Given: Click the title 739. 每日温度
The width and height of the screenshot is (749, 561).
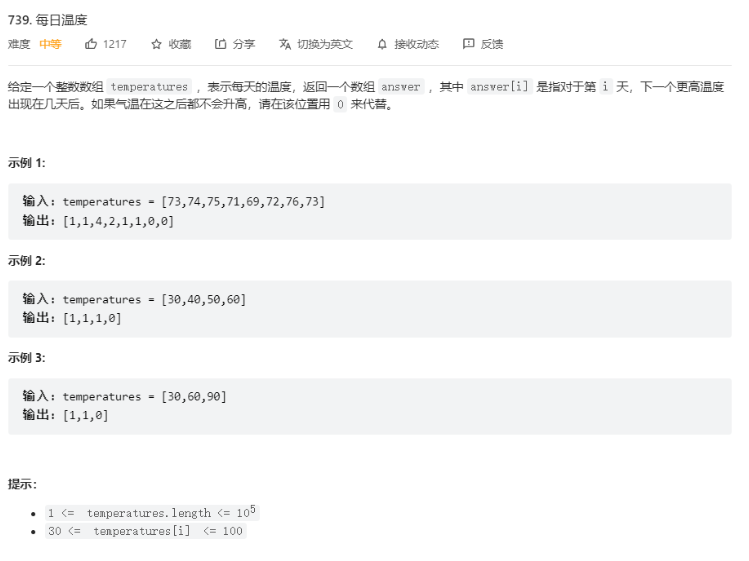Looking at the screenshot, I should point(48,20).
